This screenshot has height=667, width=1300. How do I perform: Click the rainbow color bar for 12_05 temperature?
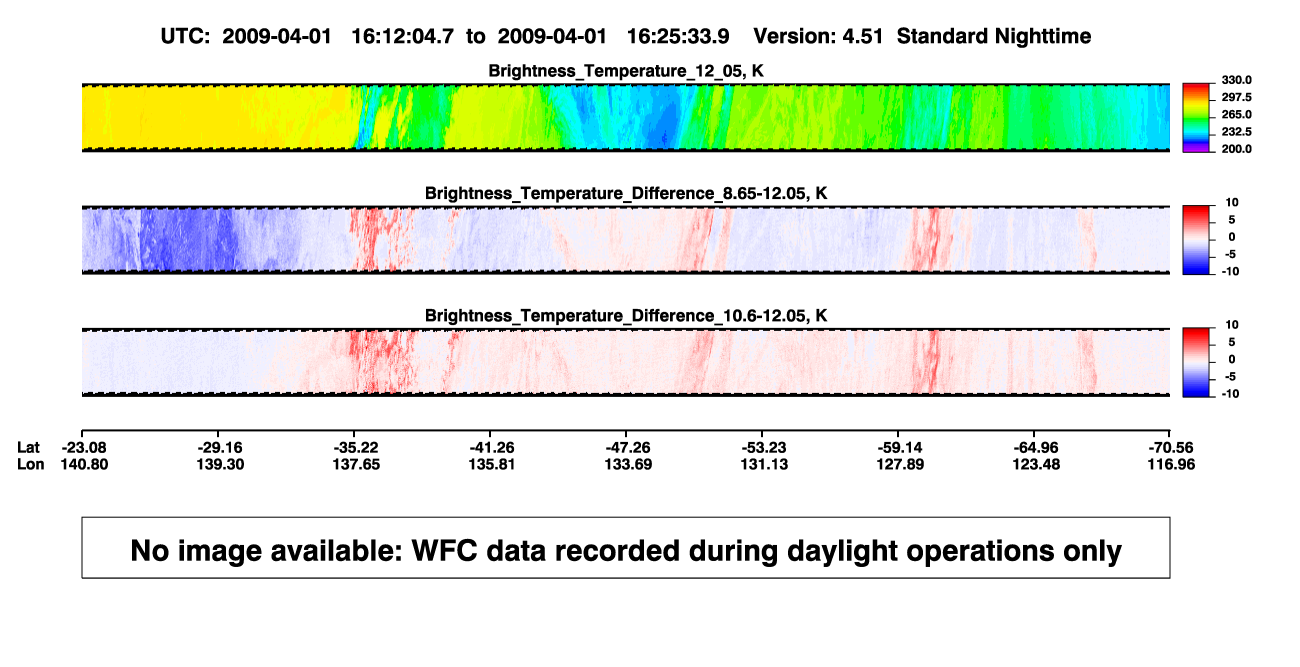click(x=1196, y=117)
